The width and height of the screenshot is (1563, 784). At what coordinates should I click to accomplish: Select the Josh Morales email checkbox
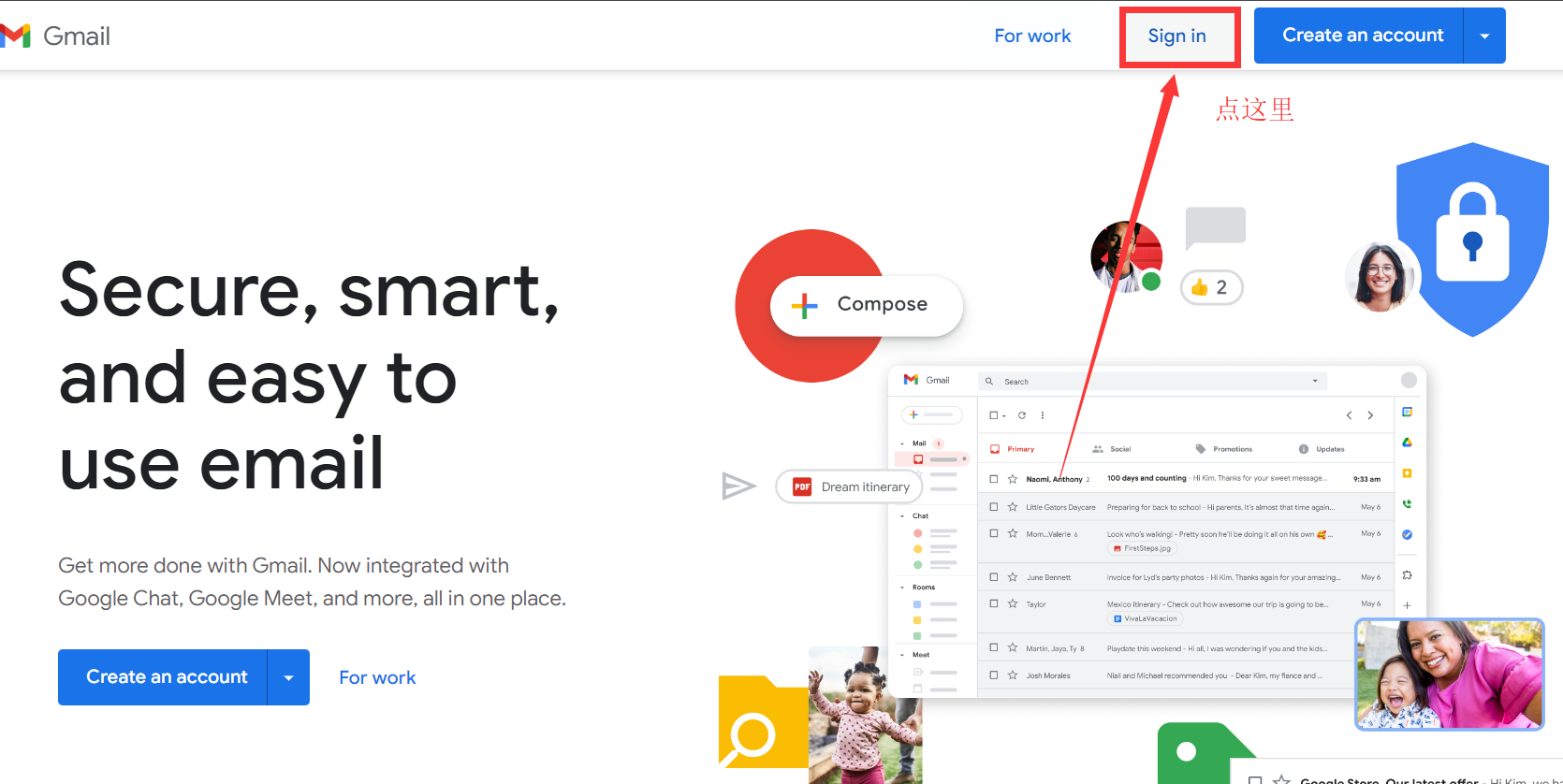994,675
